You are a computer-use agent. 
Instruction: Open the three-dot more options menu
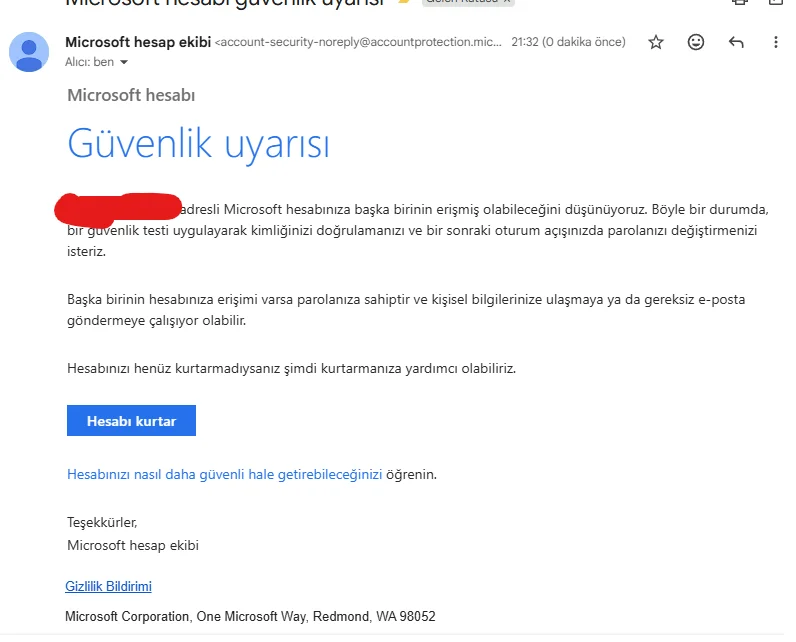point(775,42)
